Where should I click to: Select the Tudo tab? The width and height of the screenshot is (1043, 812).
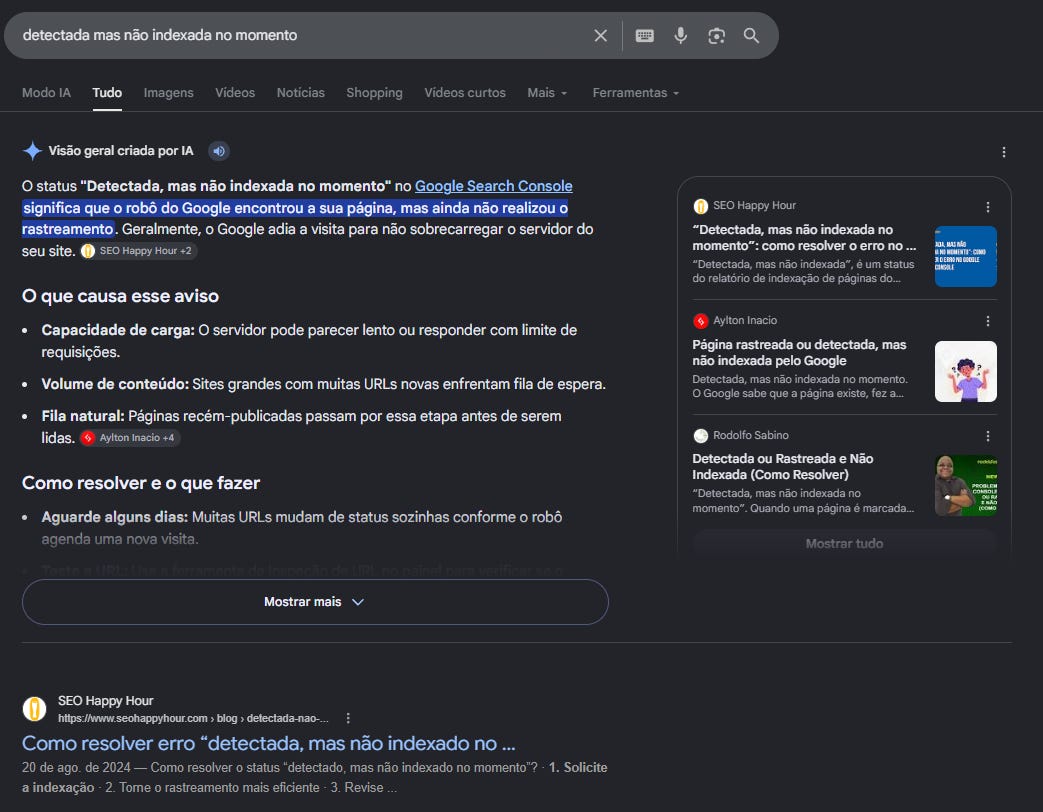[x=107, y=93]
